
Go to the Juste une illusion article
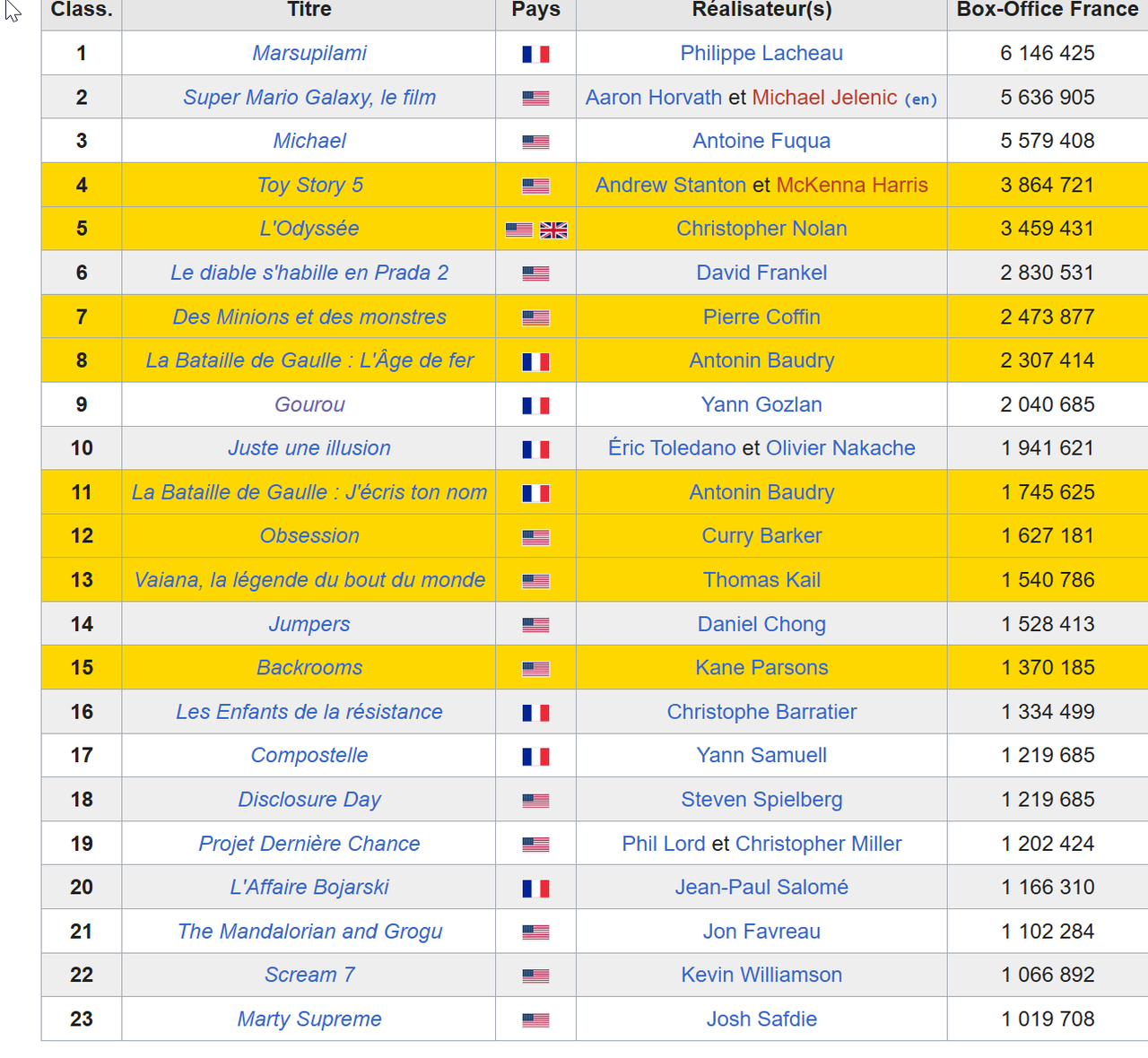pos(309,448)
